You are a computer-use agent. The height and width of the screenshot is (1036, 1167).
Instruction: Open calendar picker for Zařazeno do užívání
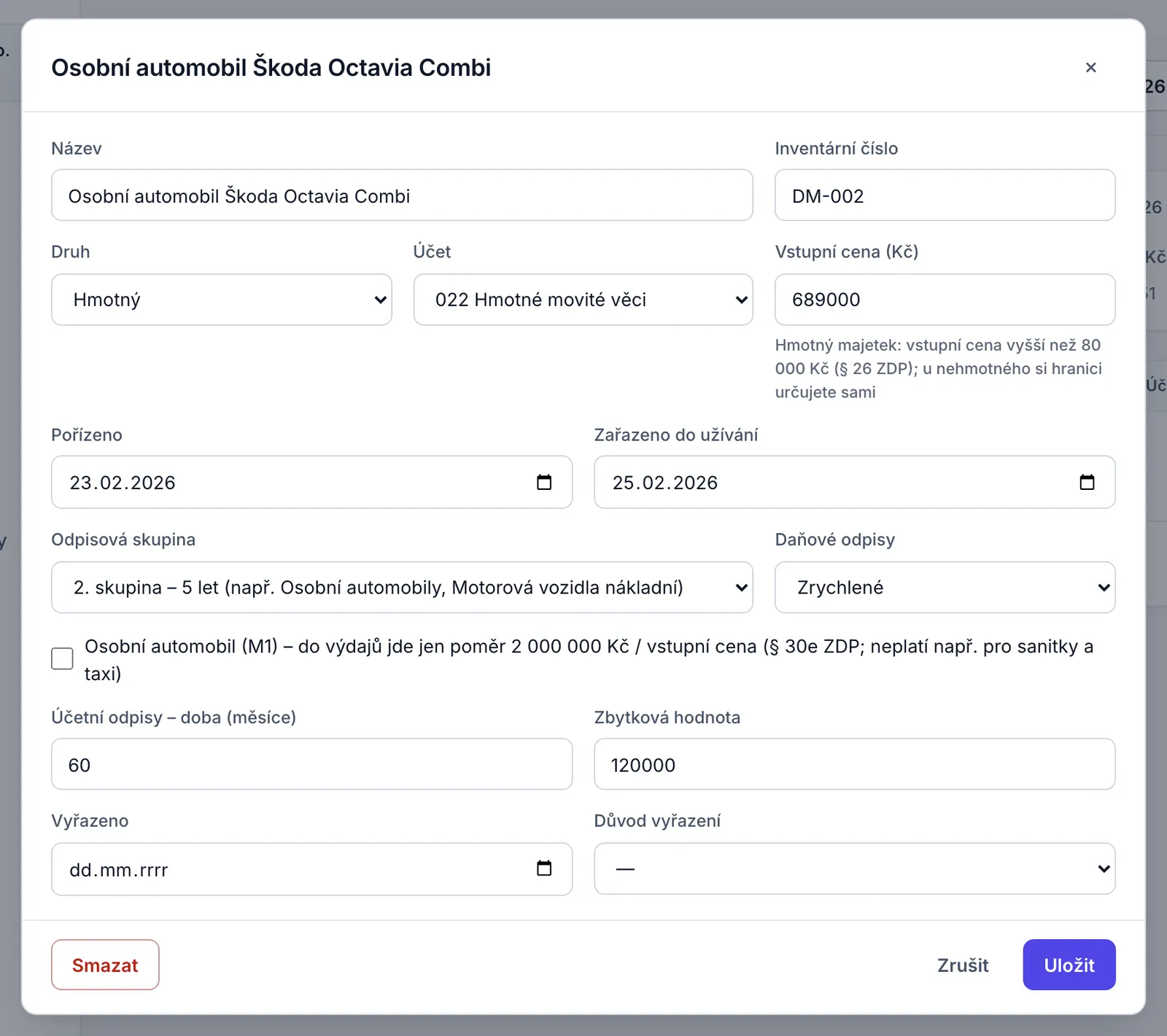pyautogui.click(x=1087, y=482)
